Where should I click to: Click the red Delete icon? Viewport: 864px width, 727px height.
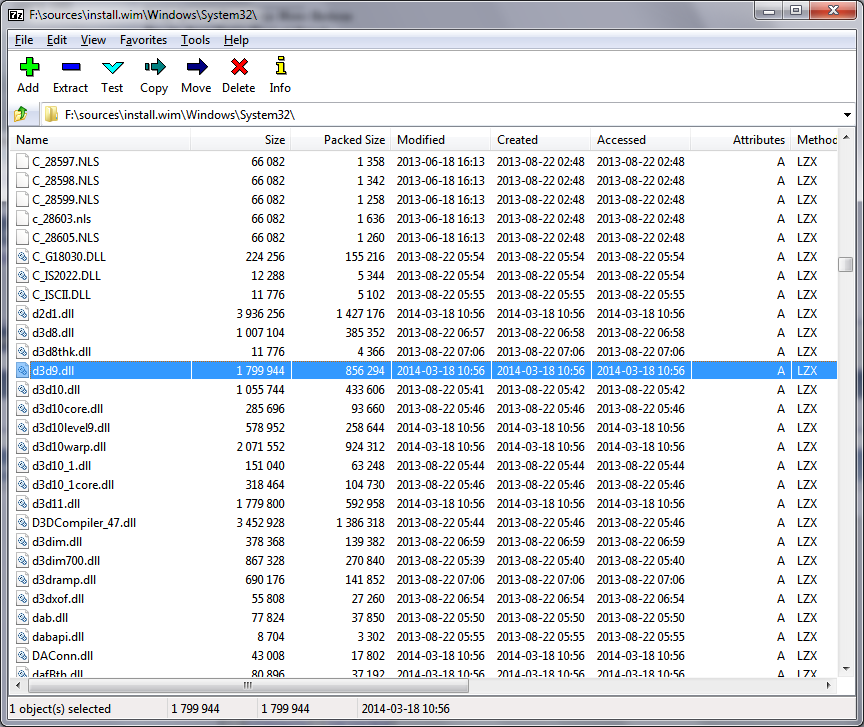[238, 68]
